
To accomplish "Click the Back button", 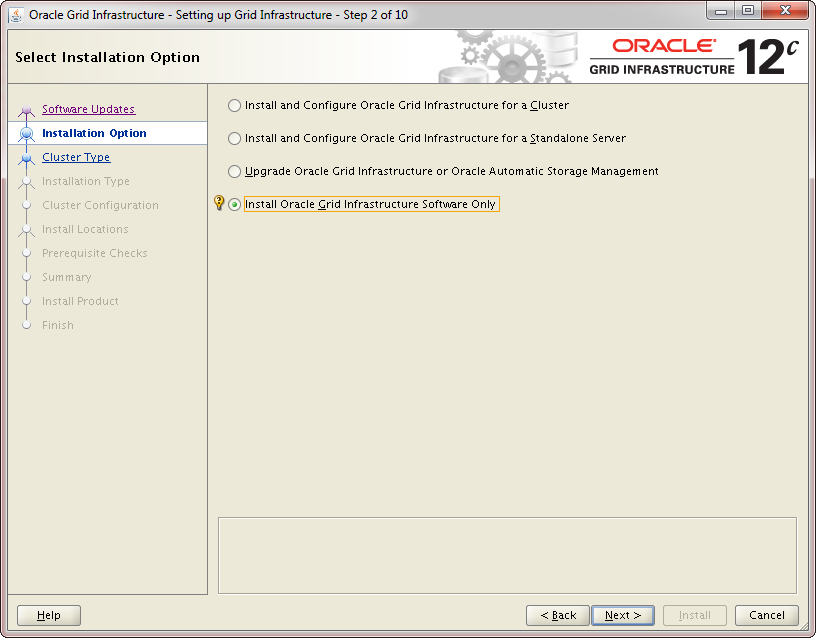I will pos(557,615).
